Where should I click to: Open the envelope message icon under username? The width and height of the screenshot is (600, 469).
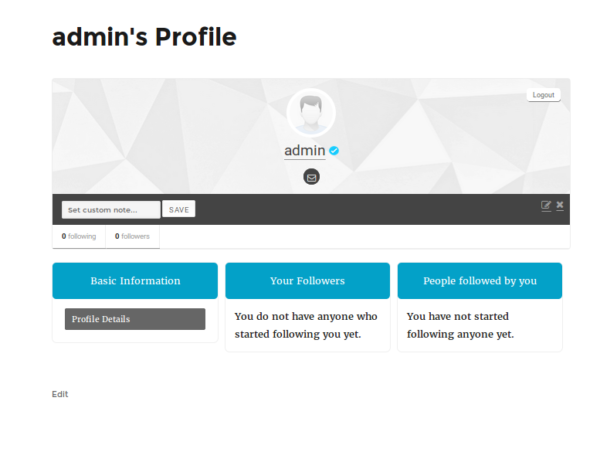[x=311, y=178]
